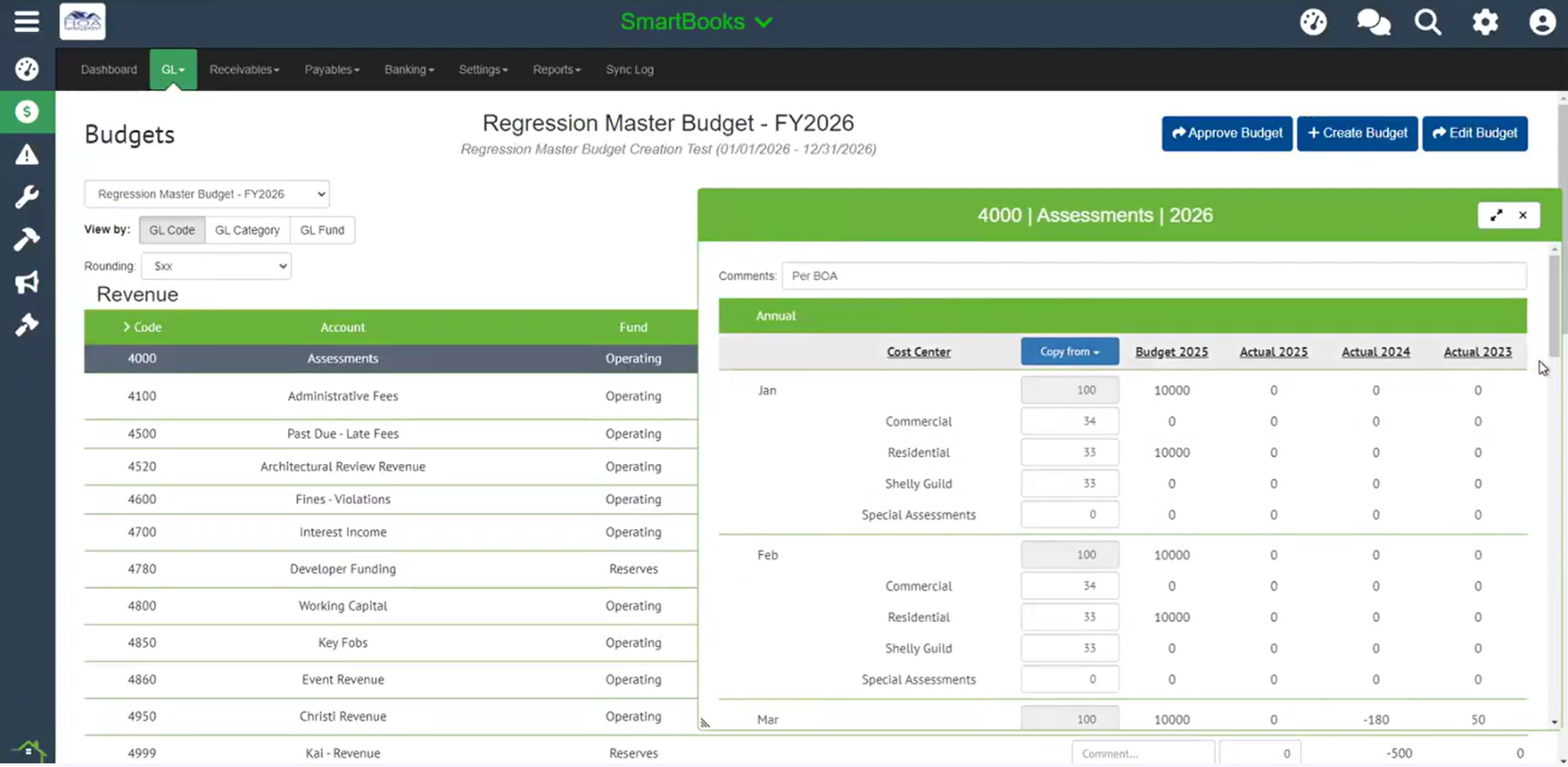Open the Copy from dropdown

1070,352
